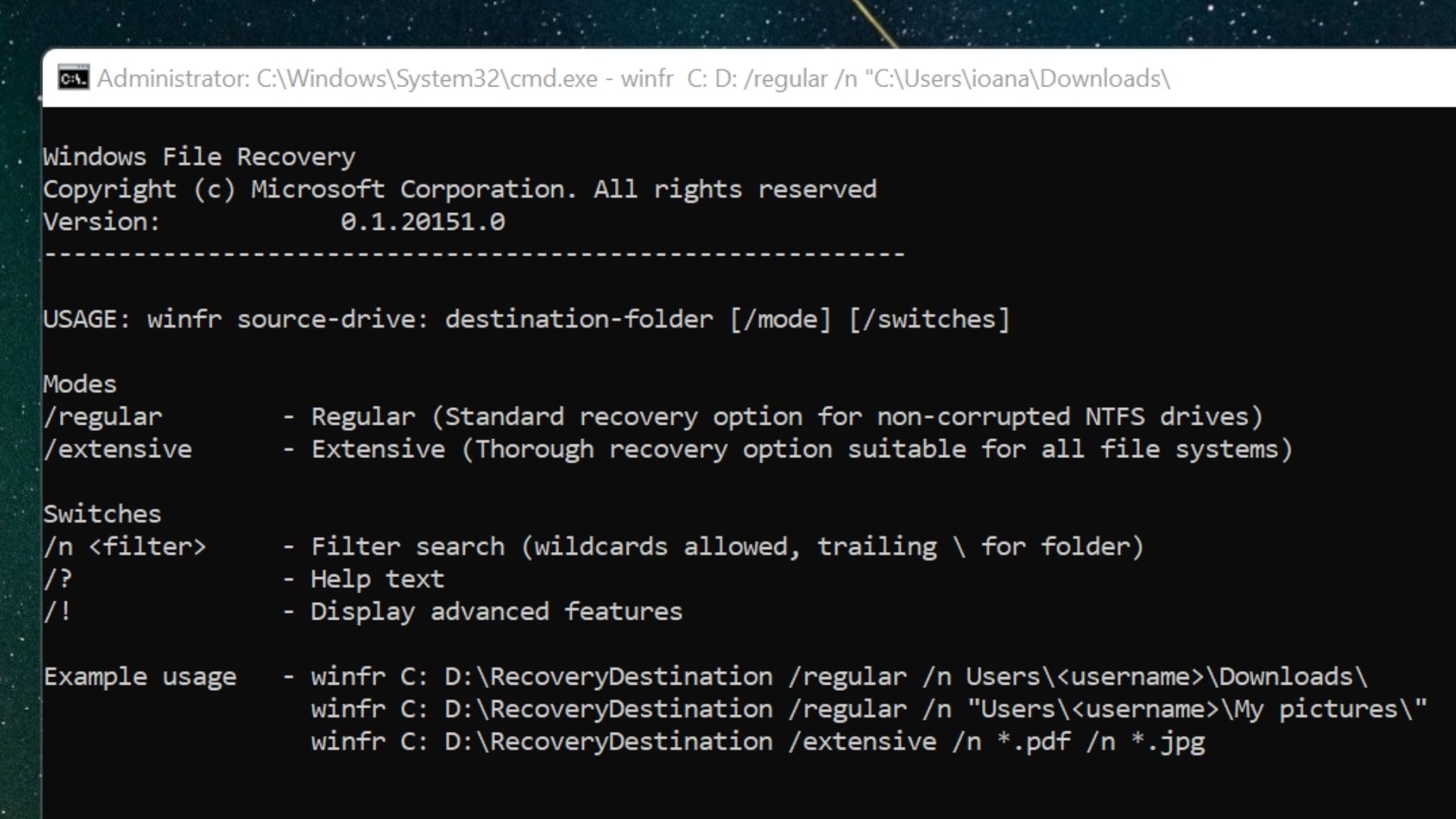1456x819 pixels.
Task: Click the 'Windows File Recovery' heading line
Action: [x=199, y=157]
